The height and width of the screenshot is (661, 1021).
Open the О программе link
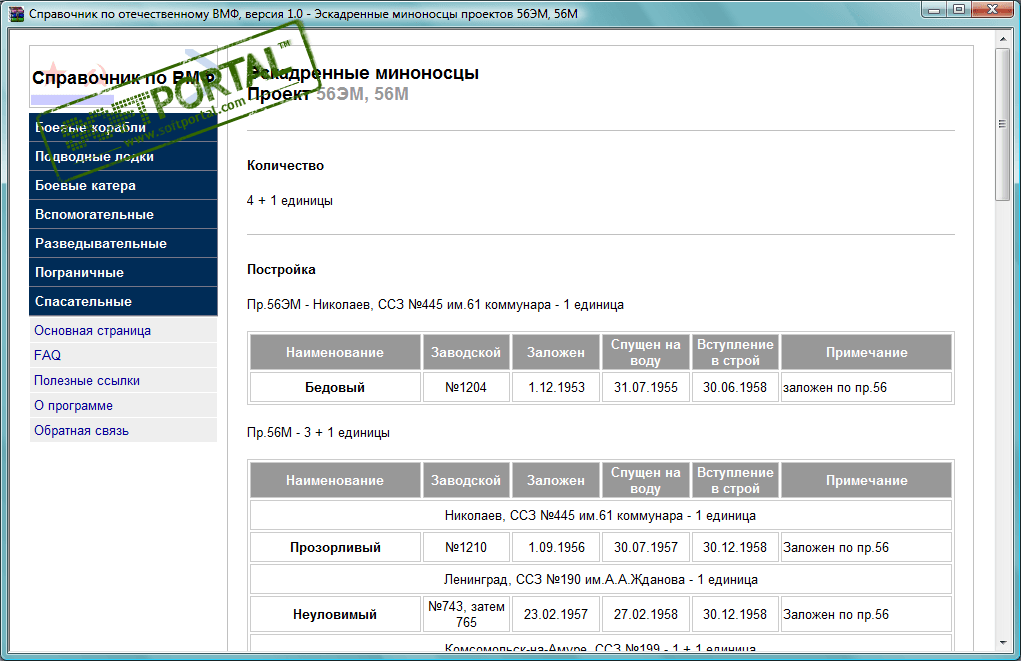point(73,406)
